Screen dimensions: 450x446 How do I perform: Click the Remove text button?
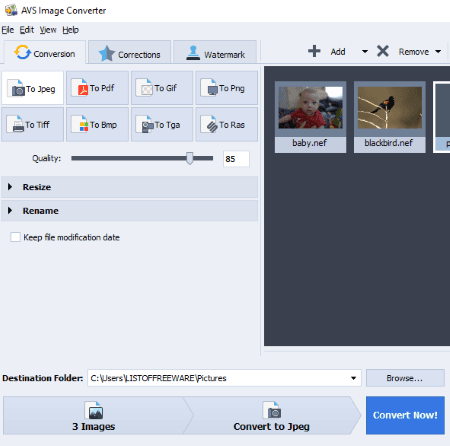point(414,52)
